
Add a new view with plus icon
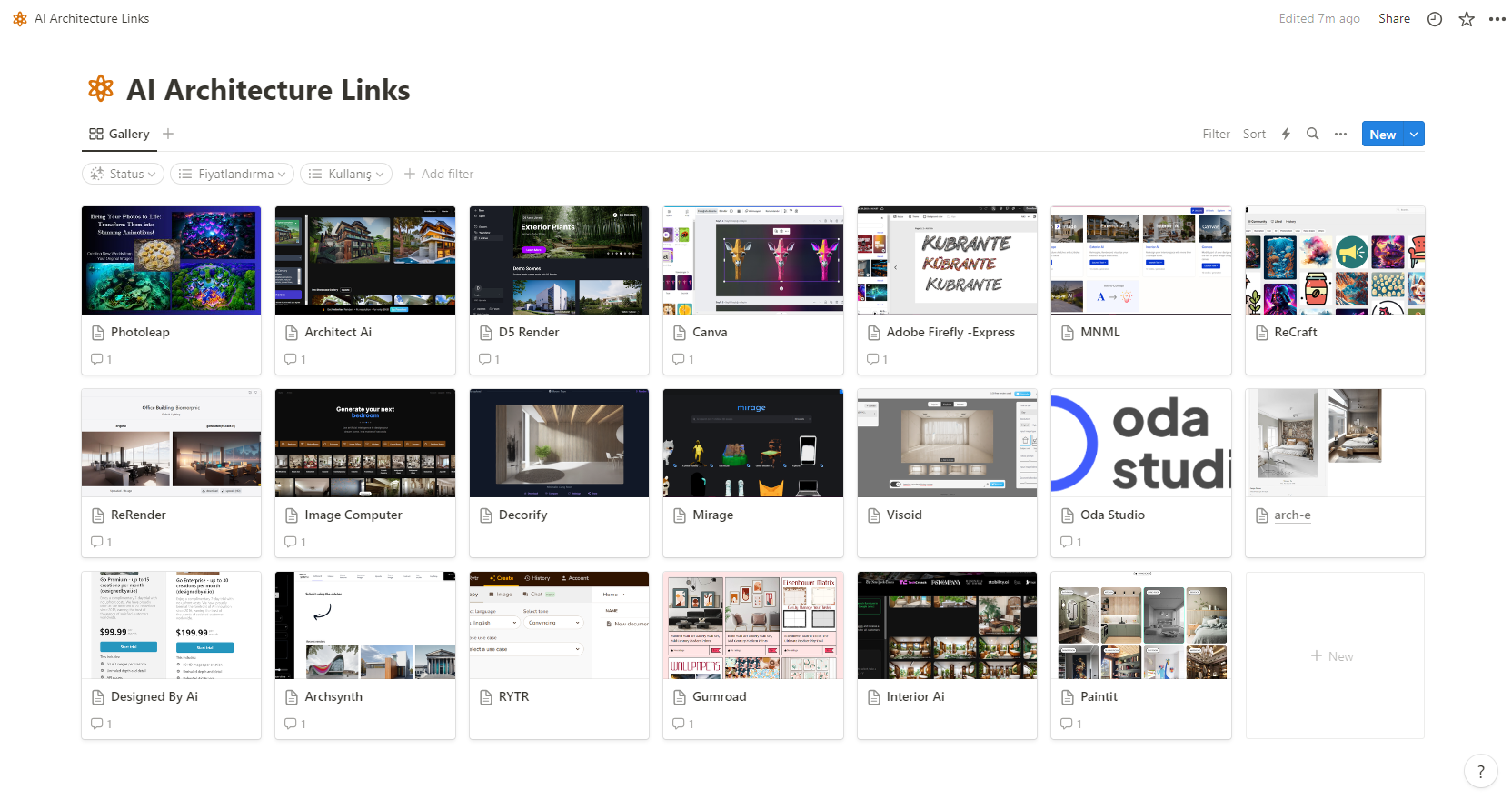pos(168,134)
